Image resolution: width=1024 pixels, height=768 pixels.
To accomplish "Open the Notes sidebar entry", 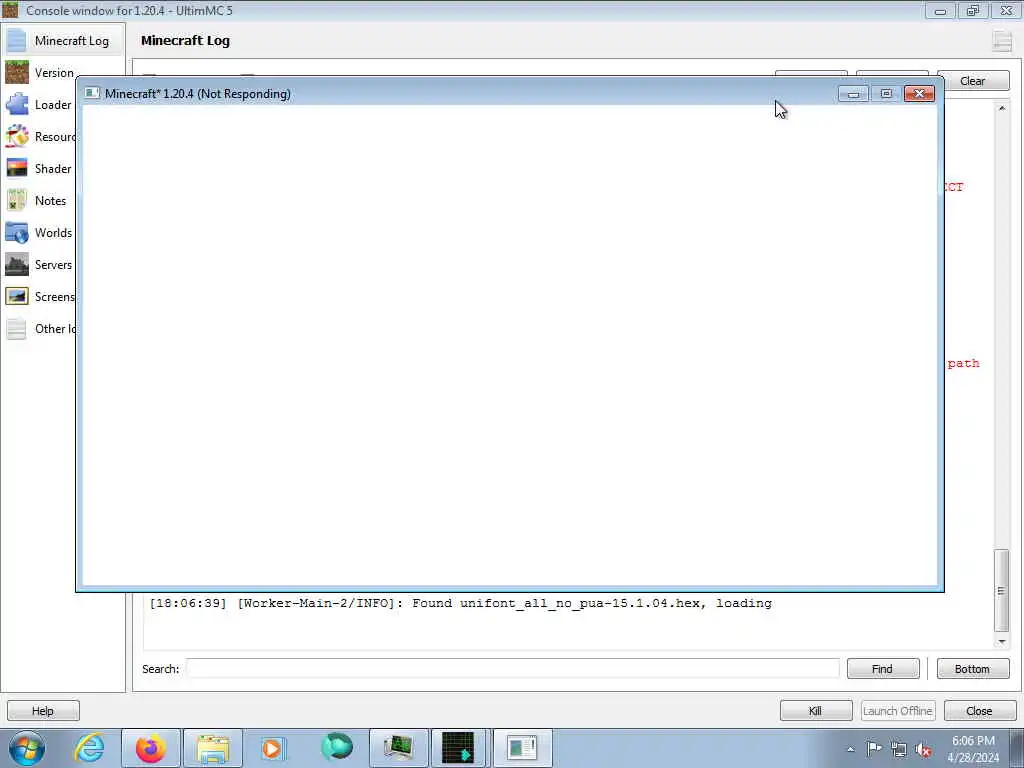I will [x=39, y=200].
